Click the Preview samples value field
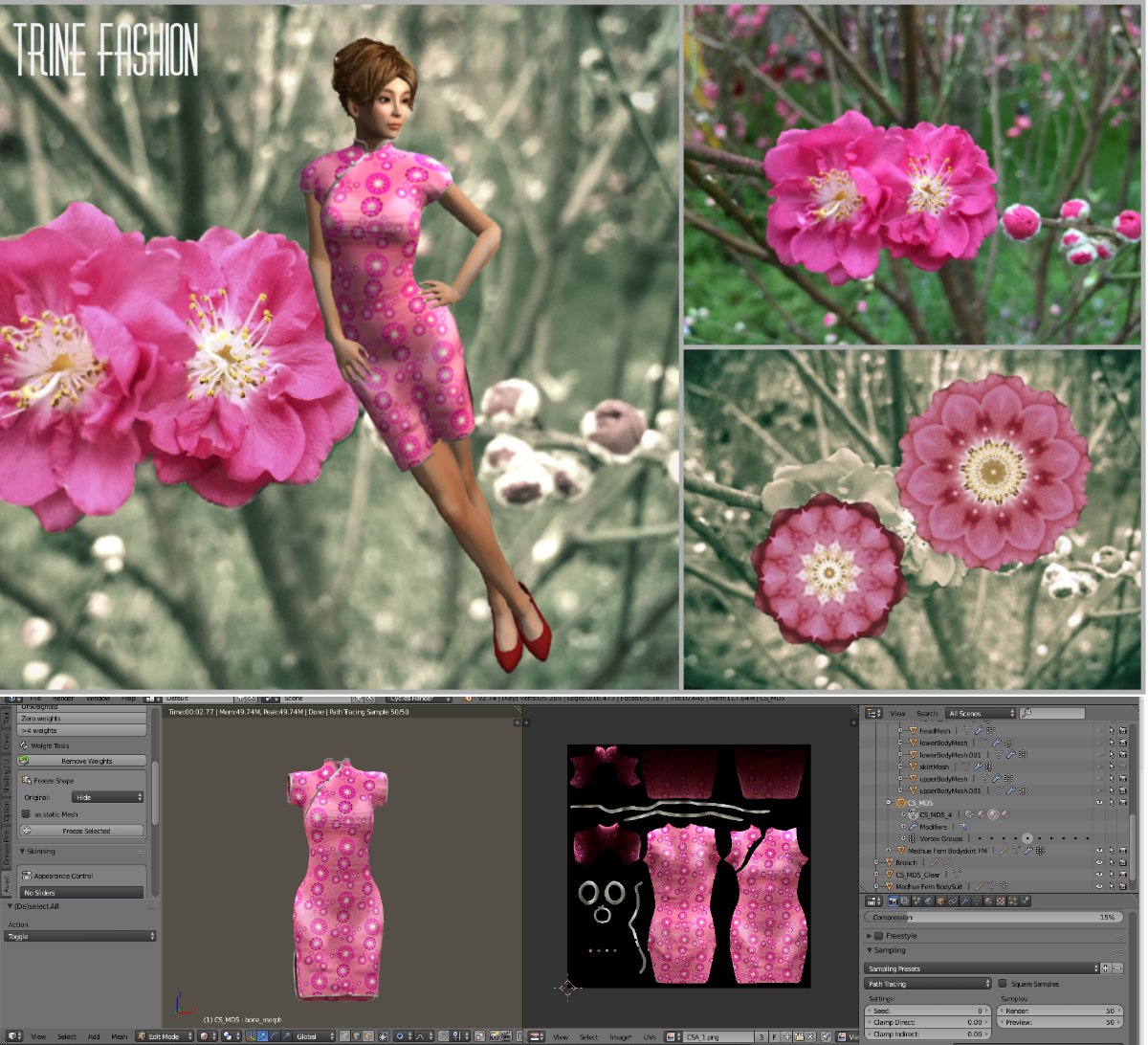Screen dimensions: 1148x1045 click(1060, 1022)
